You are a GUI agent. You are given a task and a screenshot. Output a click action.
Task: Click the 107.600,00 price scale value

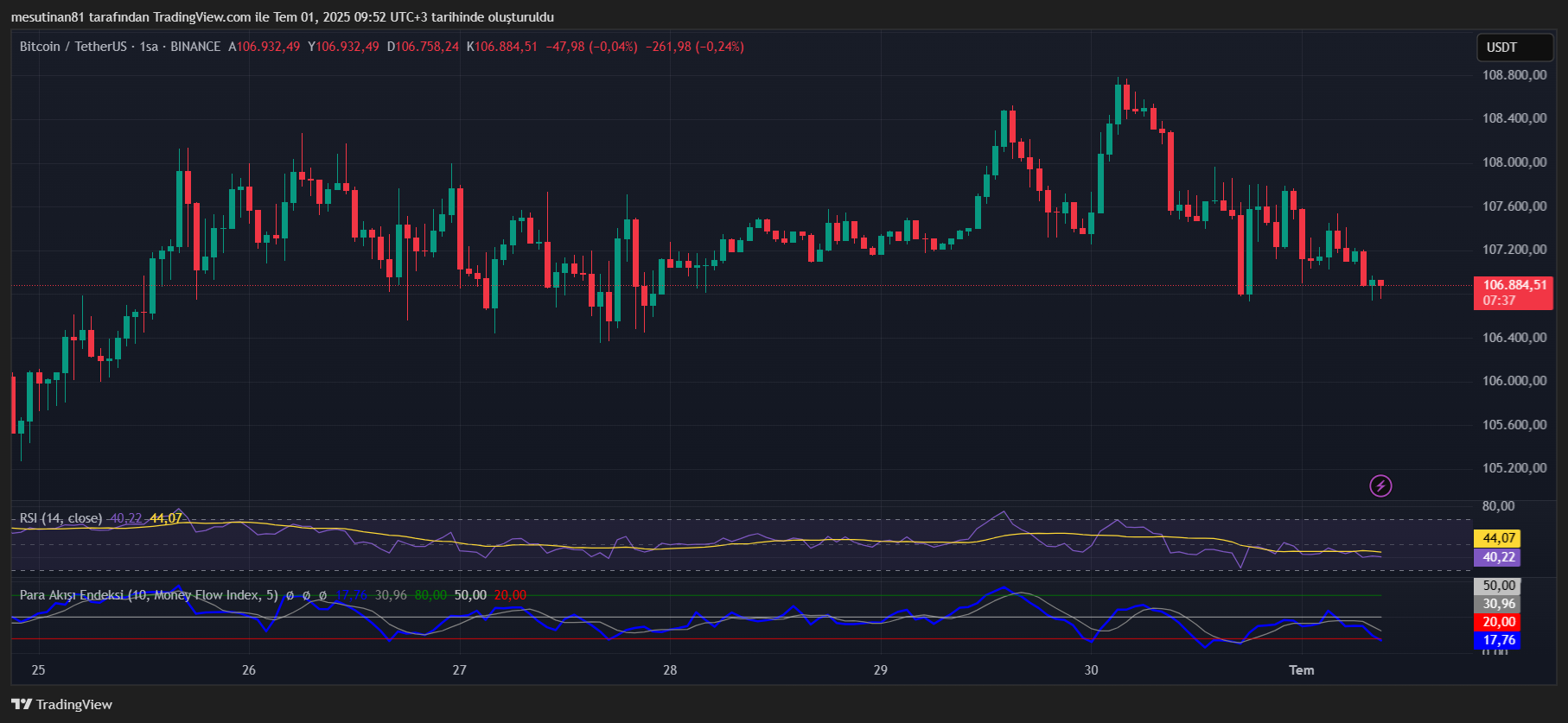tap(1514, 206)
